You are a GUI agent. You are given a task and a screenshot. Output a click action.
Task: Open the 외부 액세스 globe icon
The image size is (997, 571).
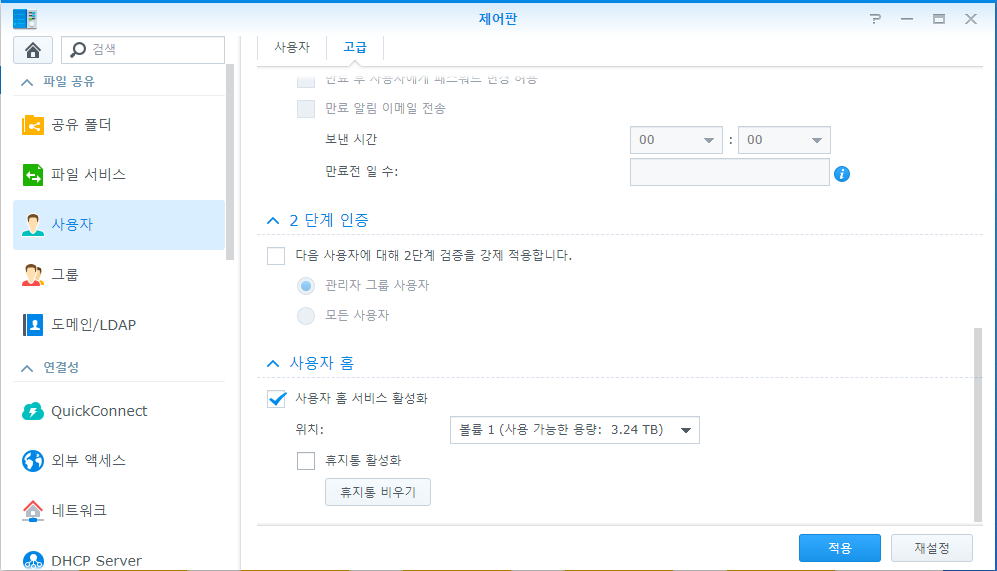(x=32, y=461)
